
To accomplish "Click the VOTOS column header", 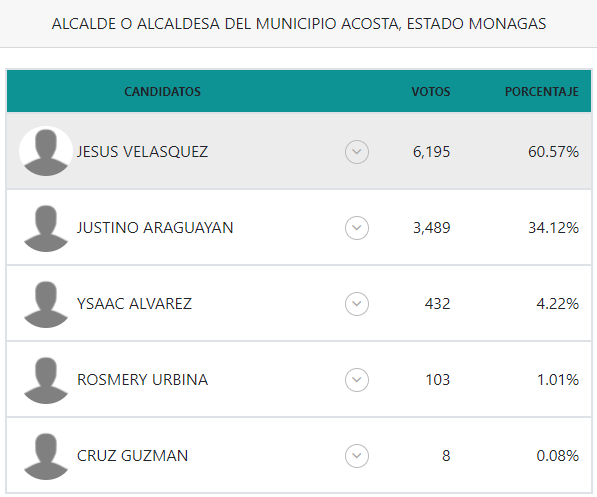I will point(431,92).
